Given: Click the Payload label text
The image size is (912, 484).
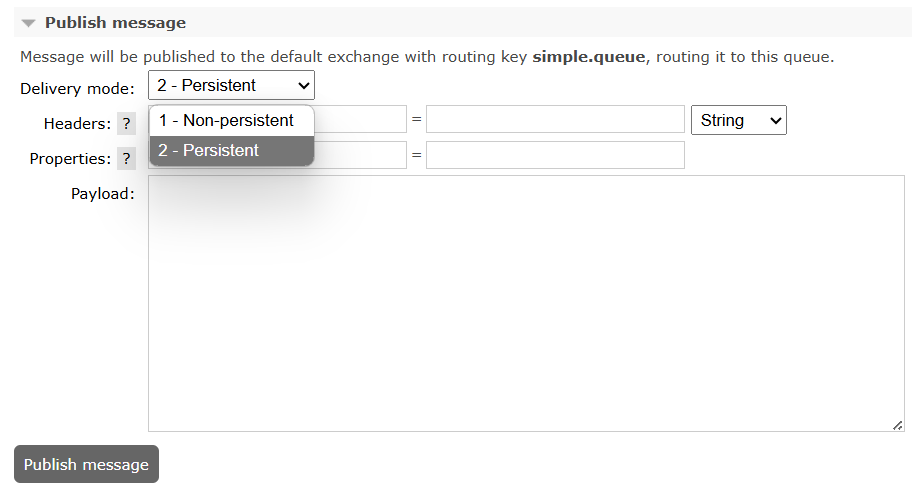Looking at the screenshot, I should point(103,194).
